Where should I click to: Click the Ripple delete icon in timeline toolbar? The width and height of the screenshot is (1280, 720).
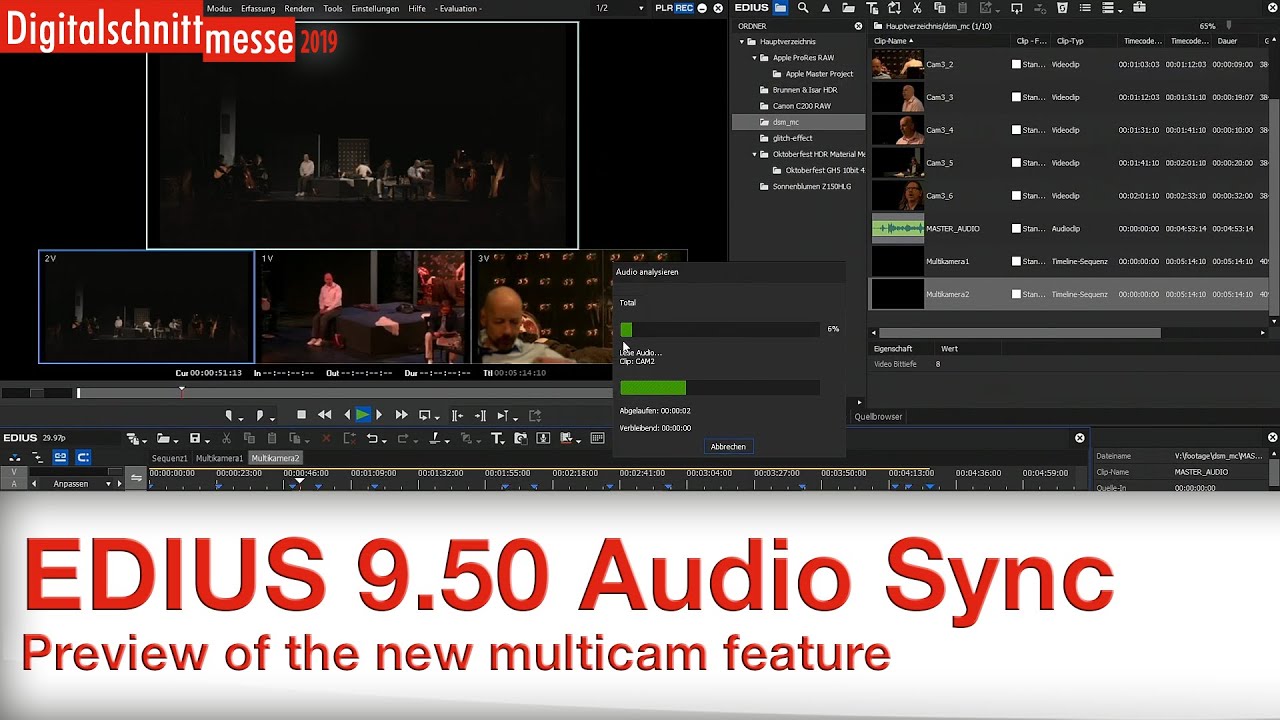coord(349,438)
